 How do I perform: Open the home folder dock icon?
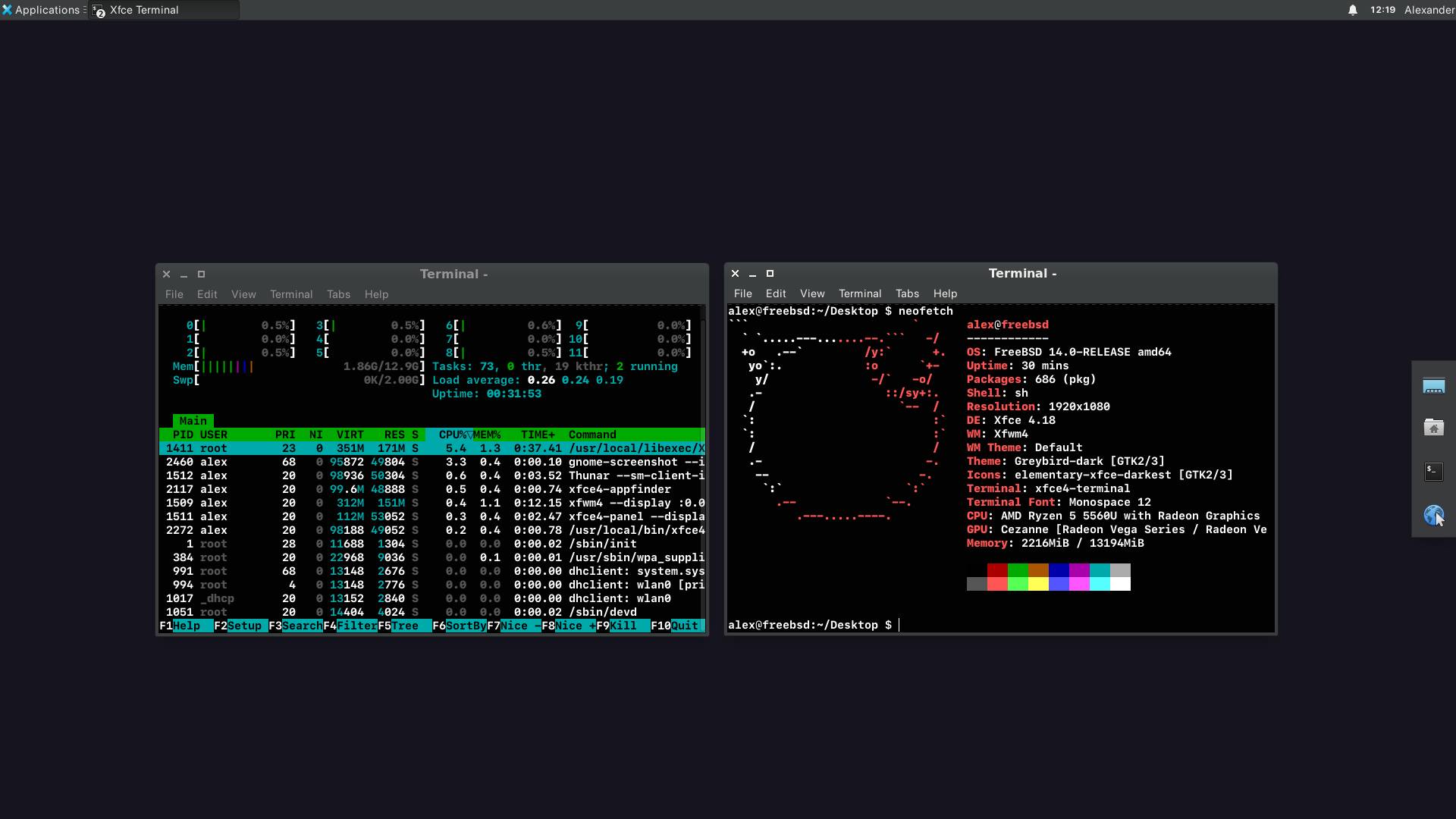coord(1433,428)
